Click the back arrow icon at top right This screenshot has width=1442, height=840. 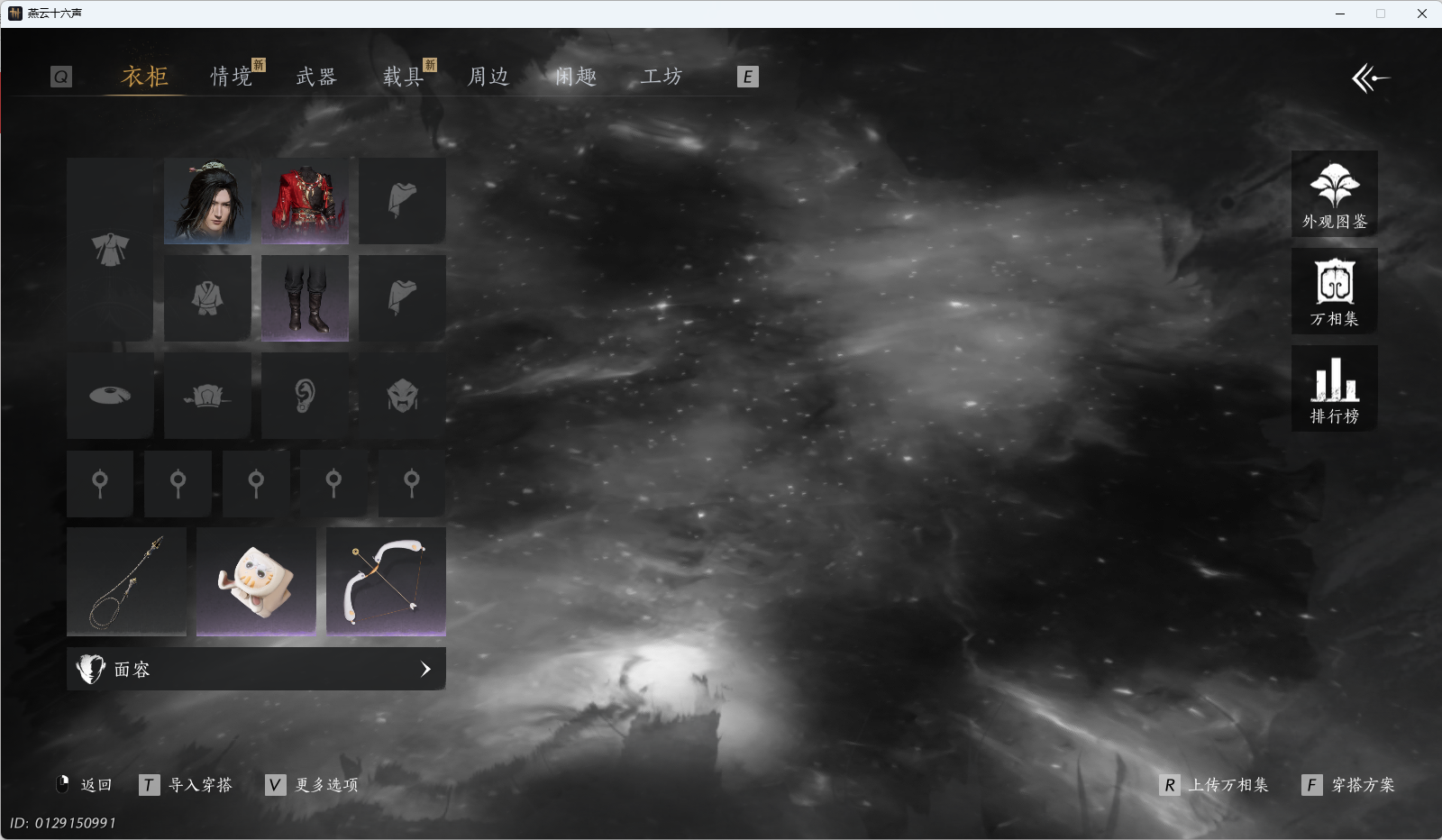[x=1370, y=78]
